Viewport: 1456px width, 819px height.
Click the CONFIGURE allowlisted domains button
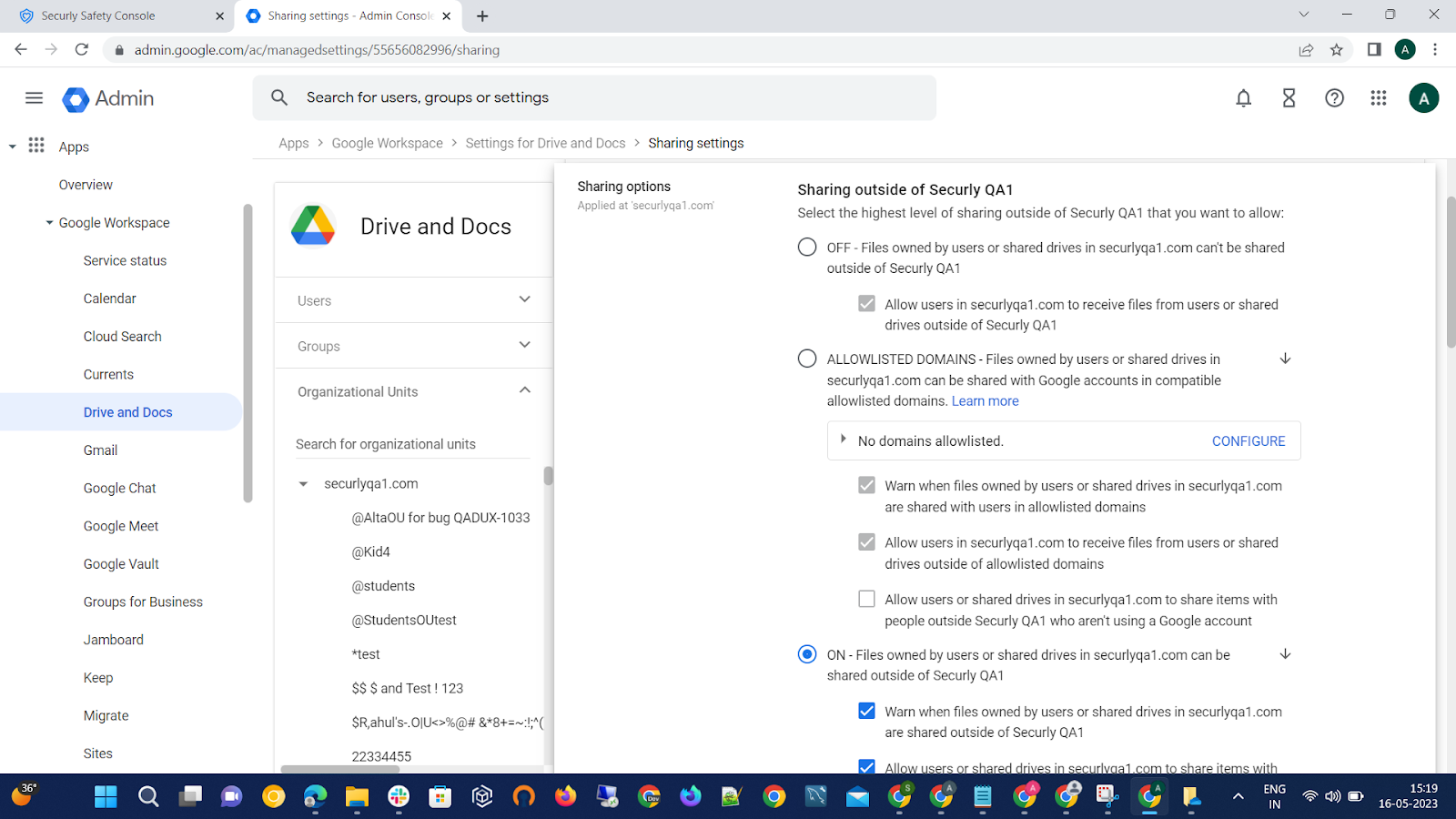[1248, 441]
